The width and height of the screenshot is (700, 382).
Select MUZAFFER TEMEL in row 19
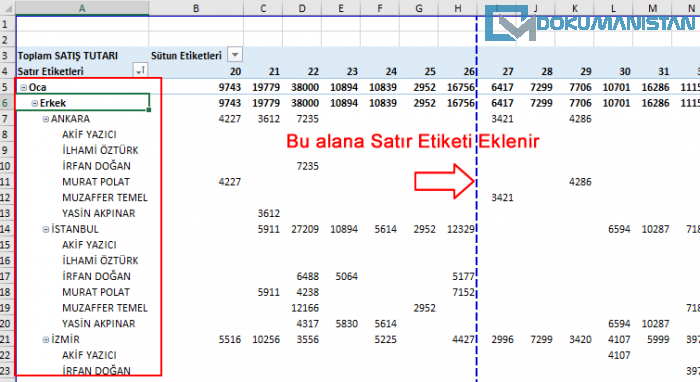(105, 308)
